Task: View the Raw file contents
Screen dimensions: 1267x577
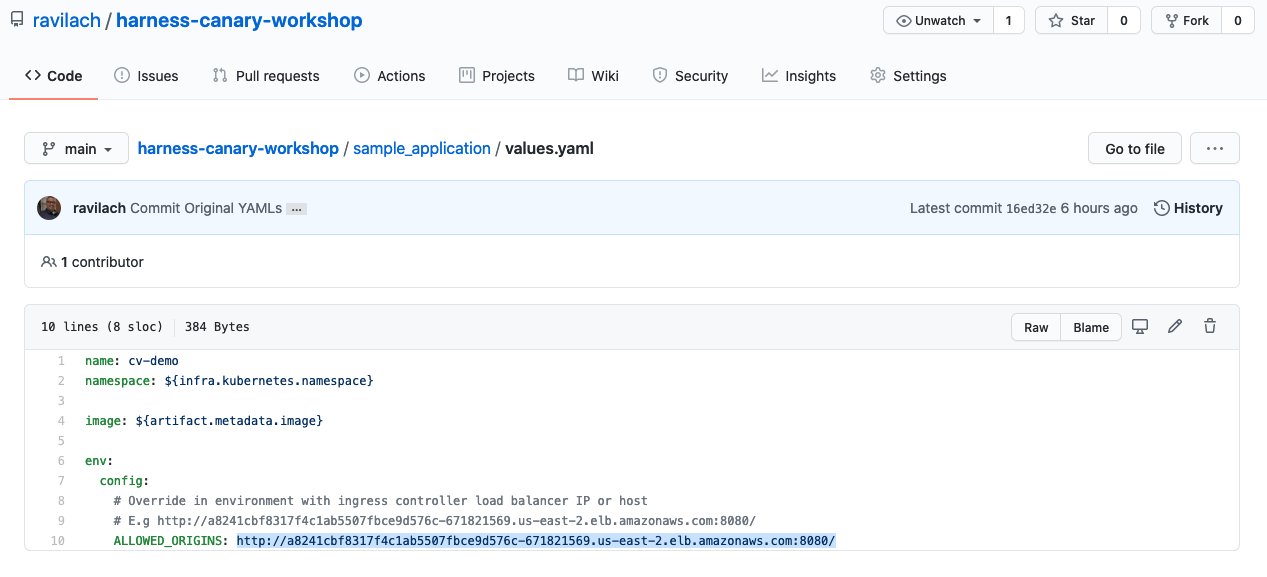Action: (x=1036, y=327)
